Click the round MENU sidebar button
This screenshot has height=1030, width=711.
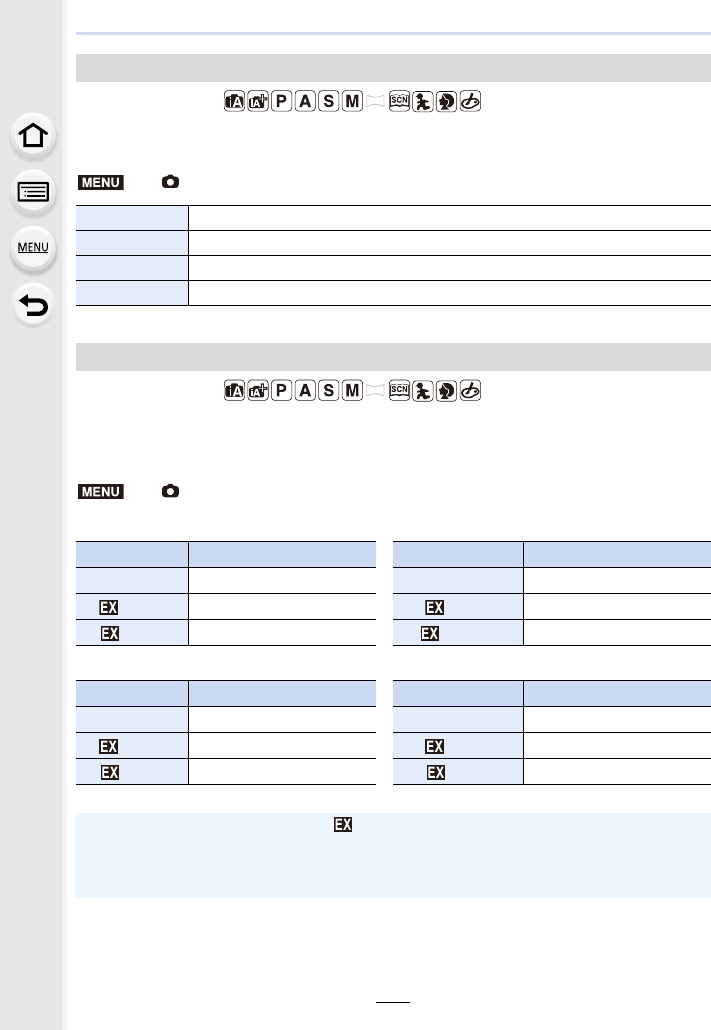pos(33,248)
